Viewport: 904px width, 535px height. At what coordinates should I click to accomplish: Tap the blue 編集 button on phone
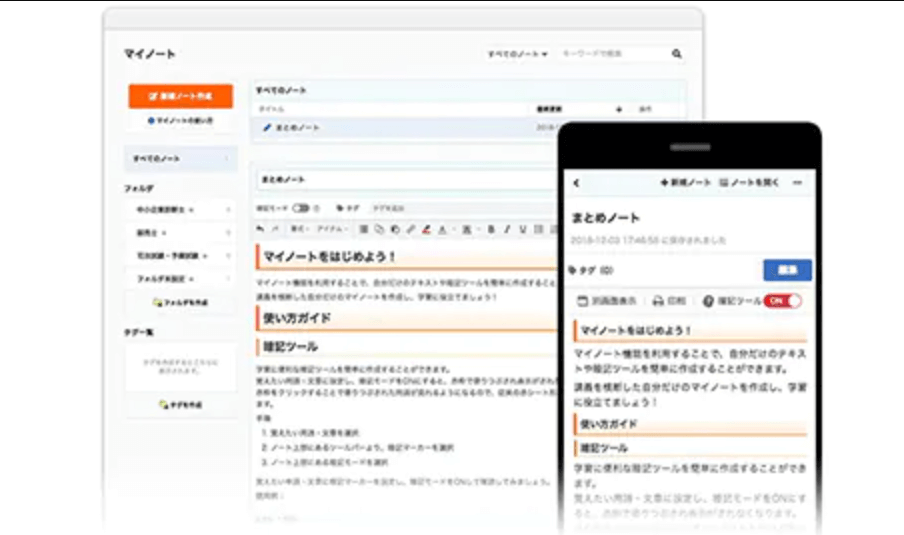(787, 270)
